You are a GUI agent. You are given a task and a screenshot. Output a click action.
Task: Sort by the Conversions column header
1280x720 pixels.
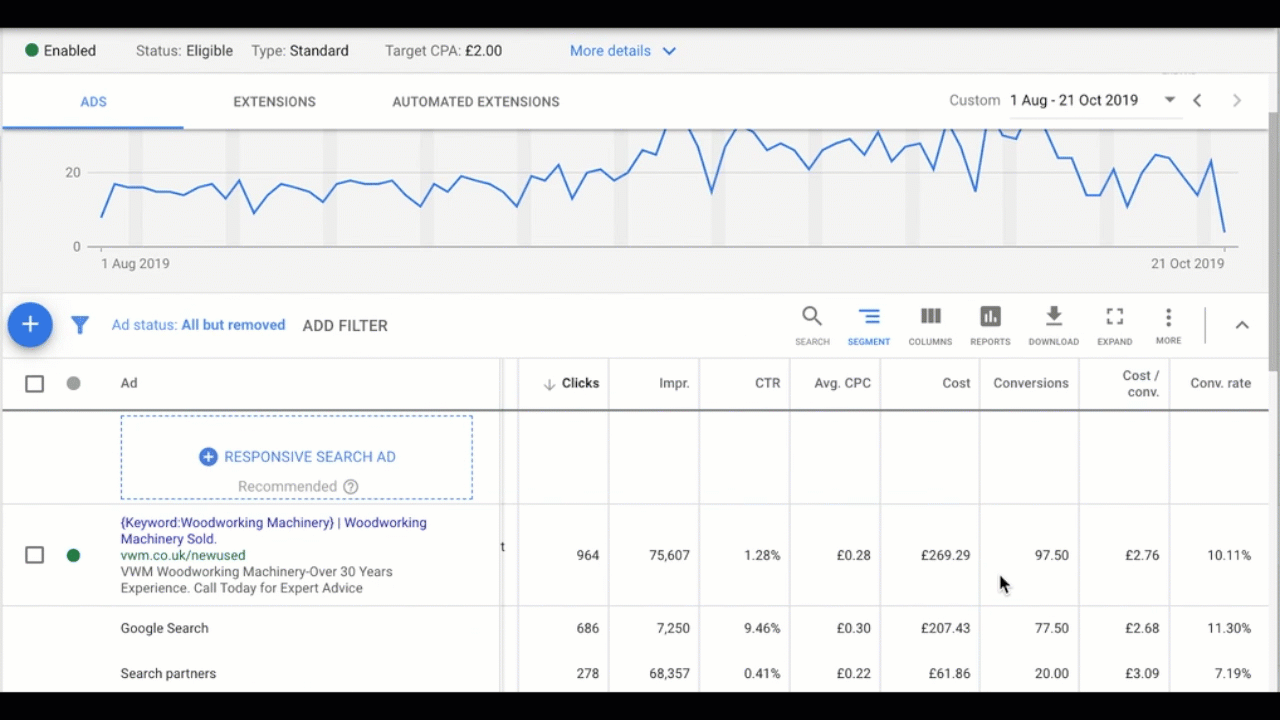tap(1031, 383)
